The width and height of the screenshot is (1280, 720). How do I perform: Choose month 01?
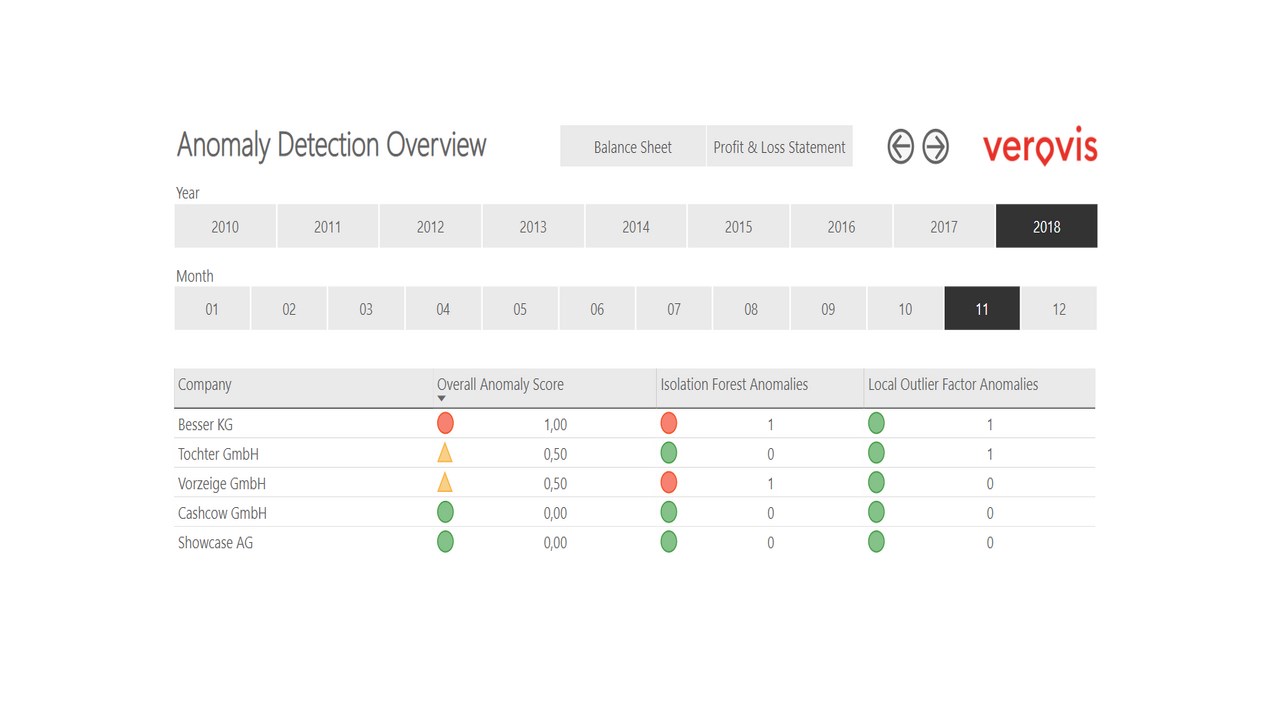coord(212,309)
